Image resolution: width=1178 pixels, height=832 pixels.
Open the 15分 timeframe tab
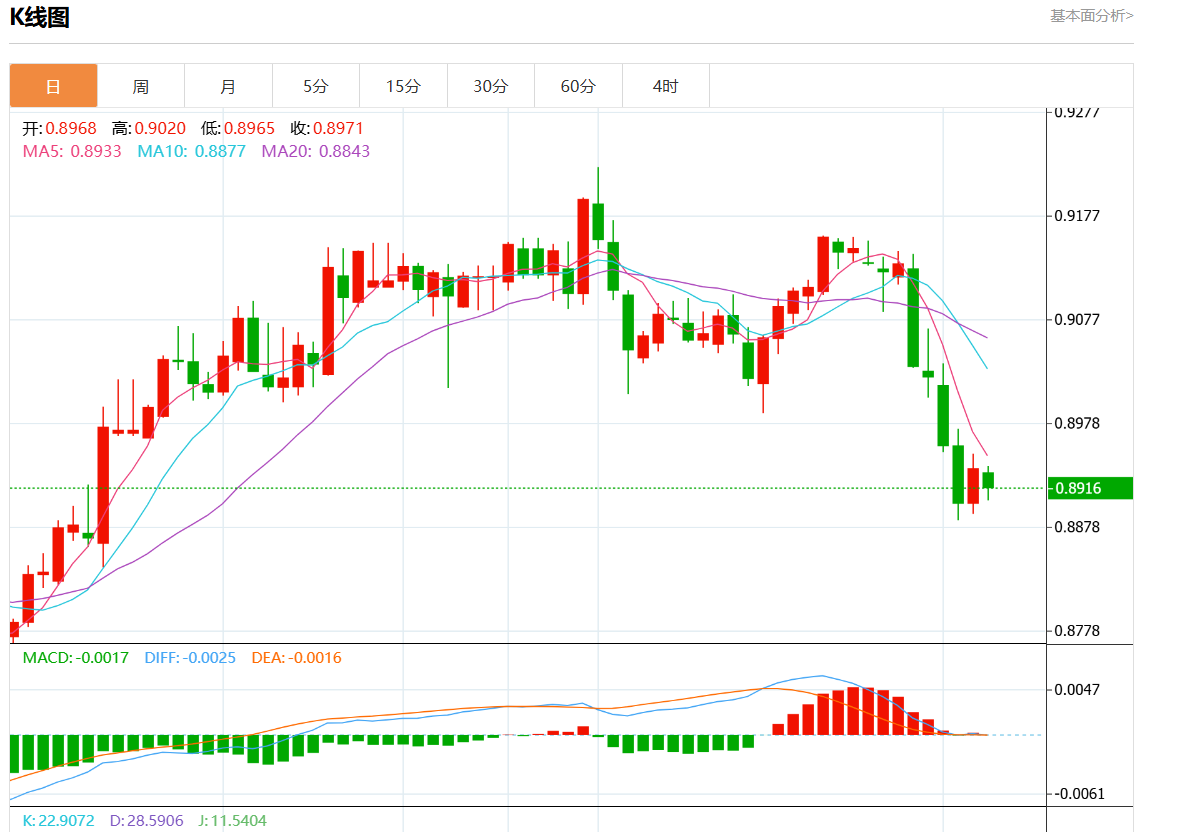[403, 86]
